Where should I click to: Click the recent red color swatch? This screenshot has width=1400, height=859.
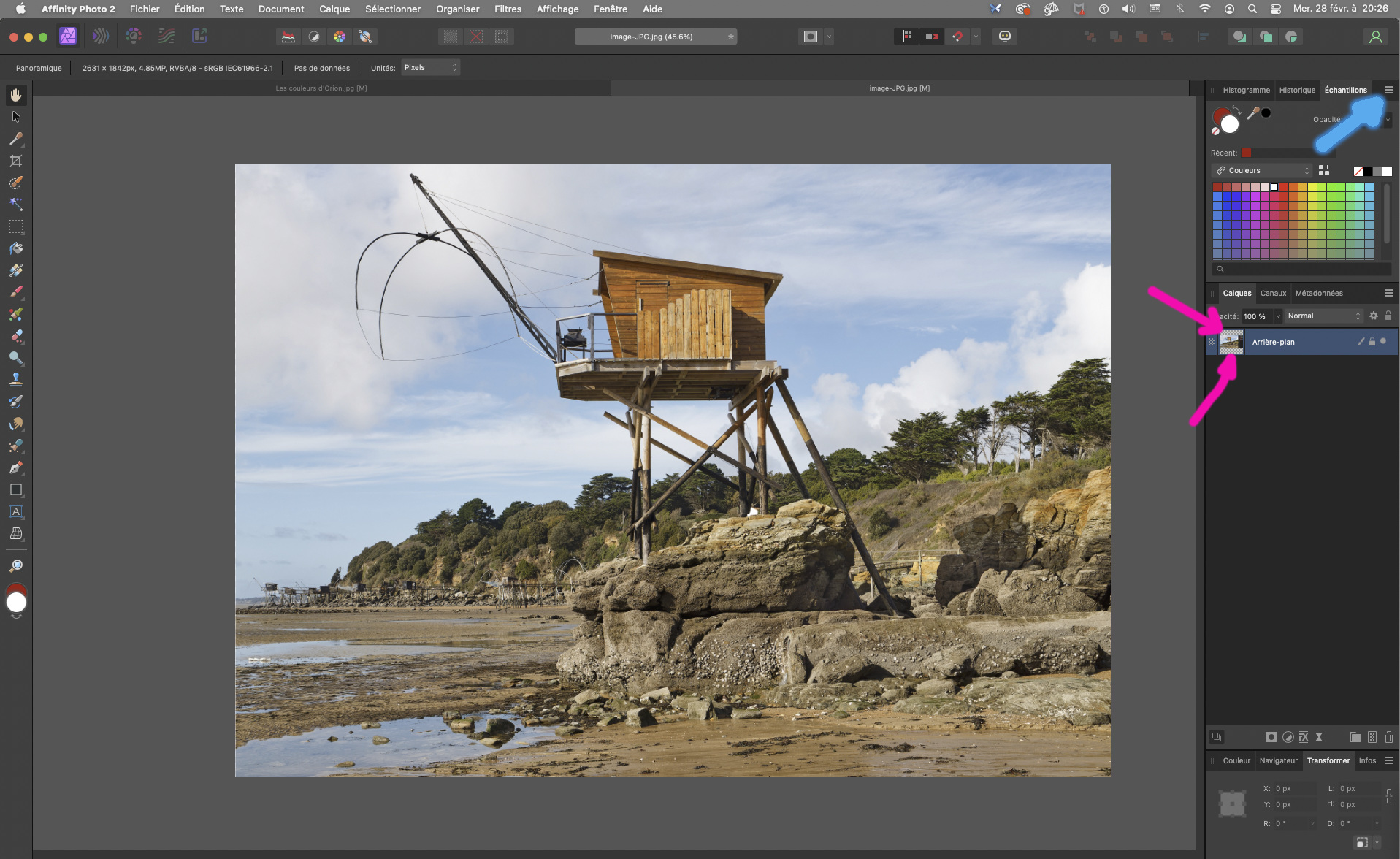click(1247, 153)
